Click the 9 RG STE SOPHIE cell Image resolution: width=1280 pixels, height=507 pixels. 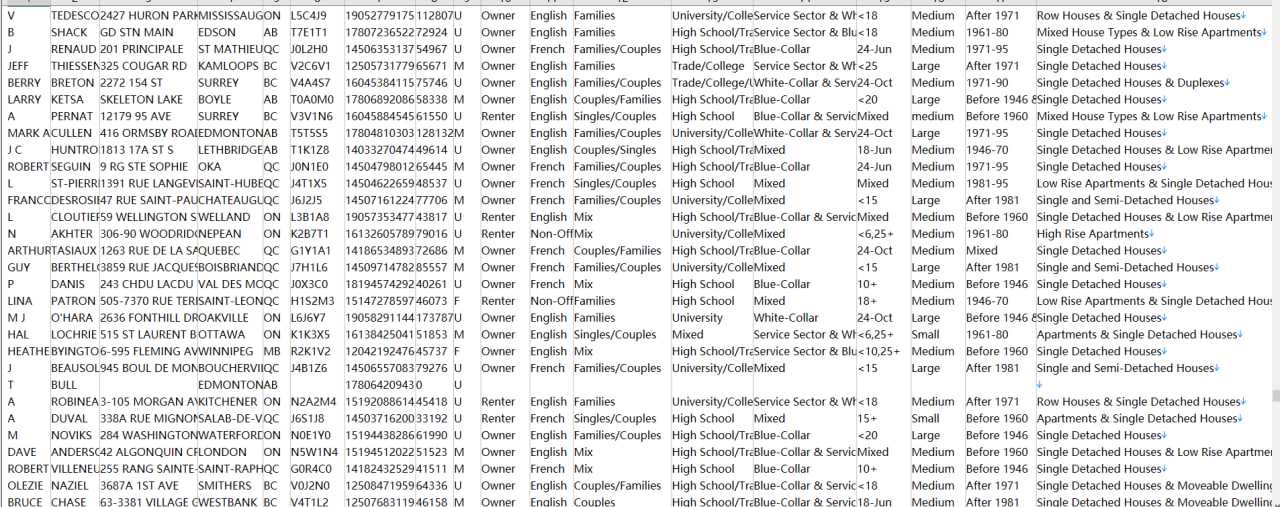point(148,167)
